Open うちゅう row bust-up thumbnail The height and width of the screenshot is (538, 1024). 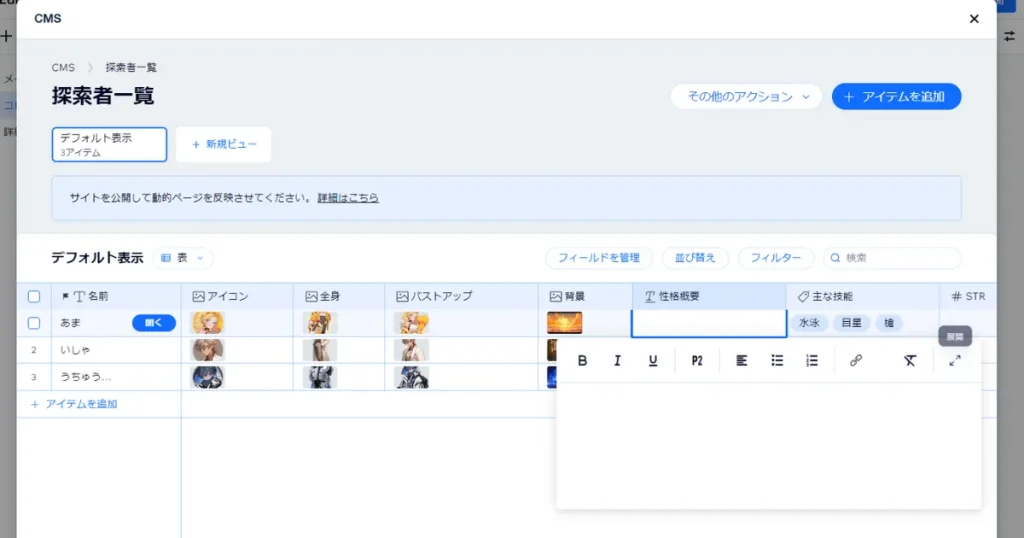point(411,377)
